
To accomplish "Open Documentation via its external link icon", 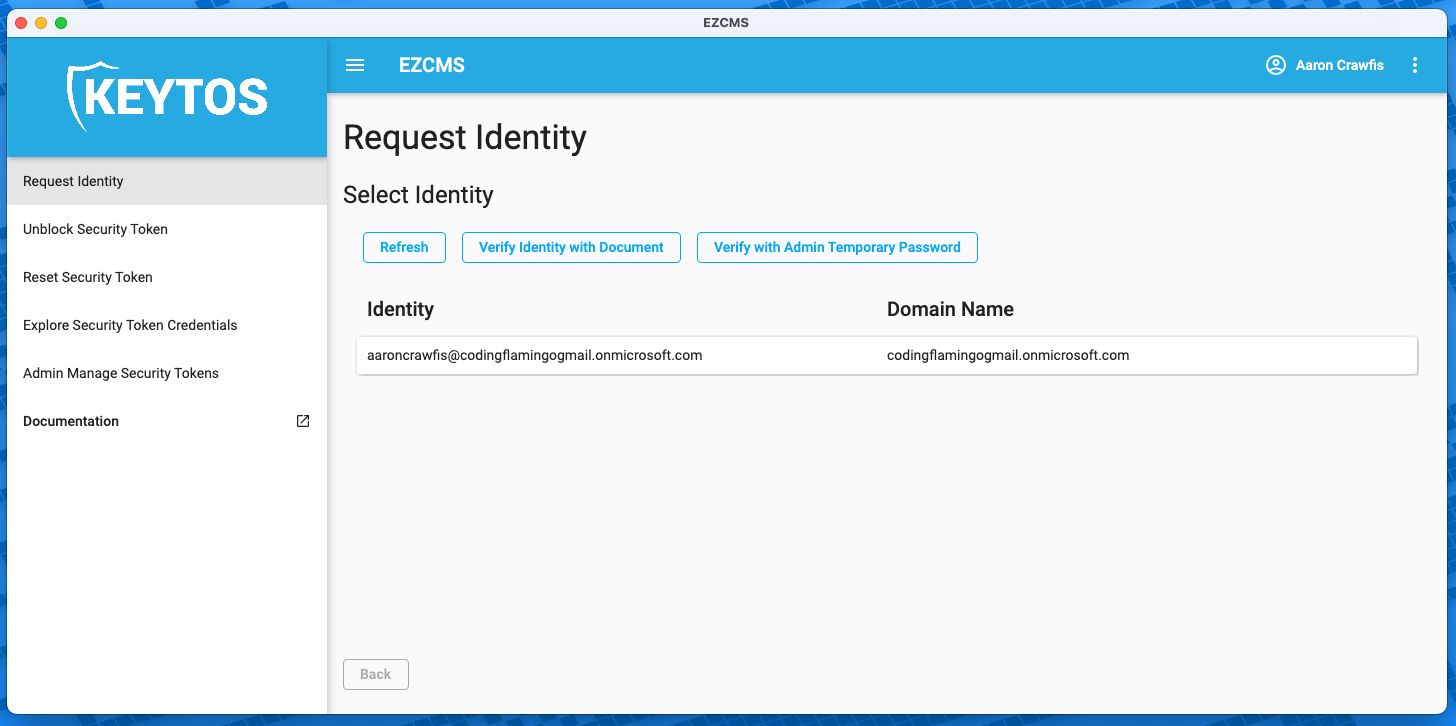I will click(x=302, y=421).
